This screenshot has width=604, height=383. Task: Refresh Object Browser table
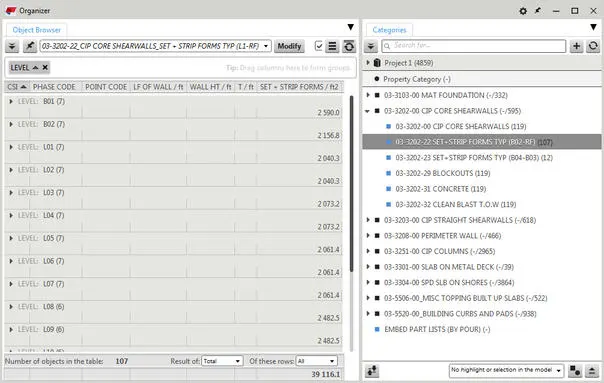click(x=349, y=47)
